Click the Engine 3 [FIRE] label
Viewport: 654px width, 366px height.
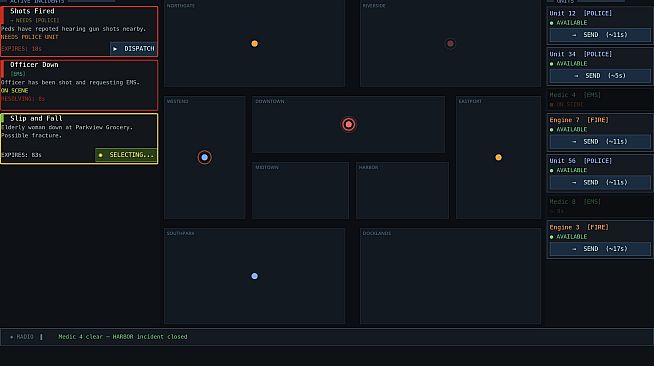[x=579, y=228]
